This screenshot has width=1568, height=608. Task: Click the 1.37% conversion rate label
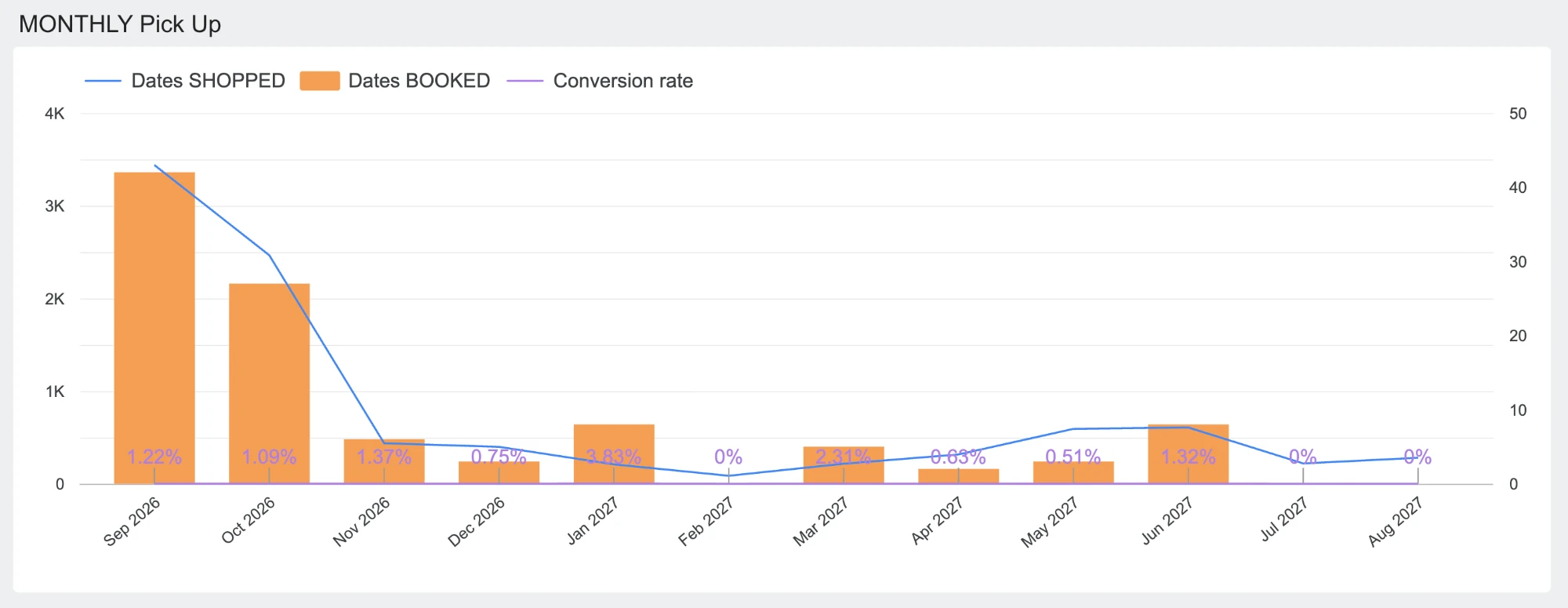click(384, 457)
